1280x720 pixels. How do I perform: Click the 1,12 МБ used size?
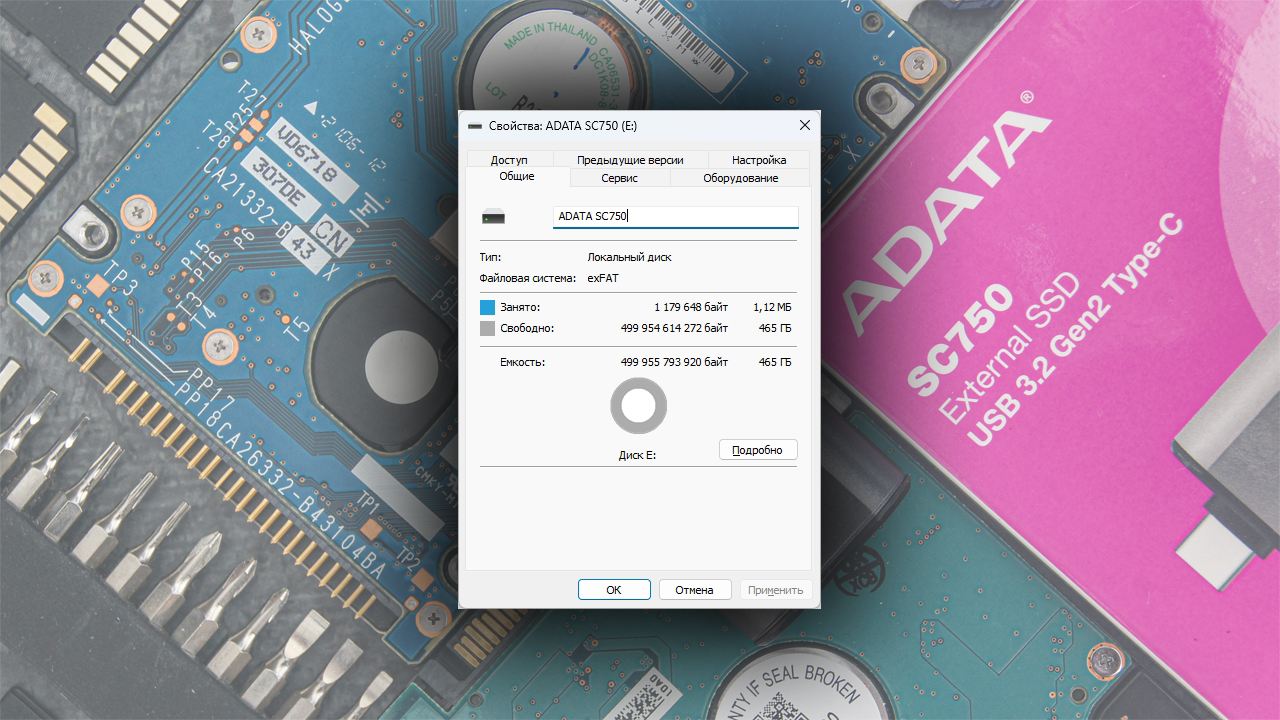[772, 307]
